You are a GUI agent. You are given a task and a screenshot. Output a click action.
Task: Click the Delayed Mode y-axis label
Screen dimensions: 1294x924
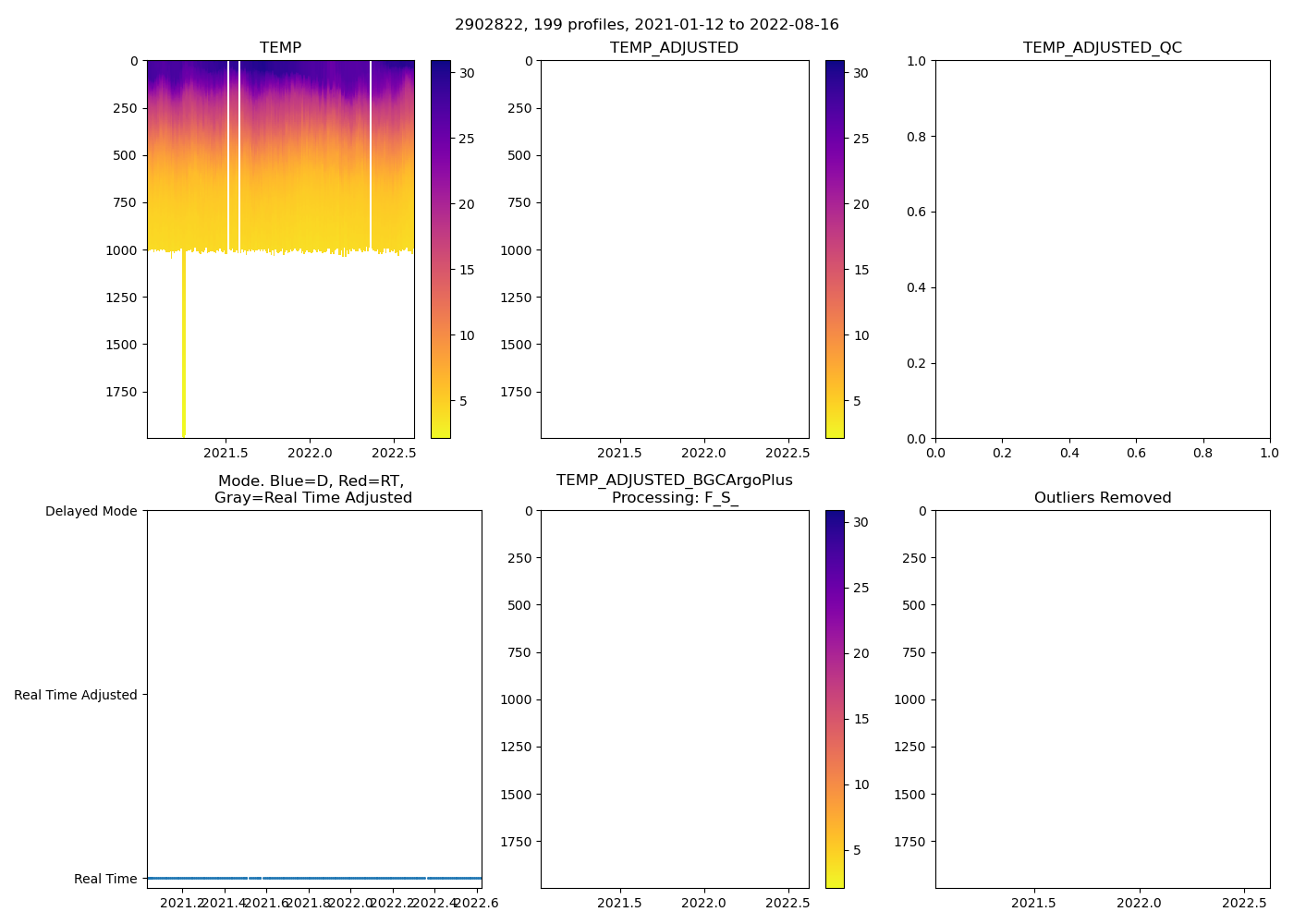[91, 512]
